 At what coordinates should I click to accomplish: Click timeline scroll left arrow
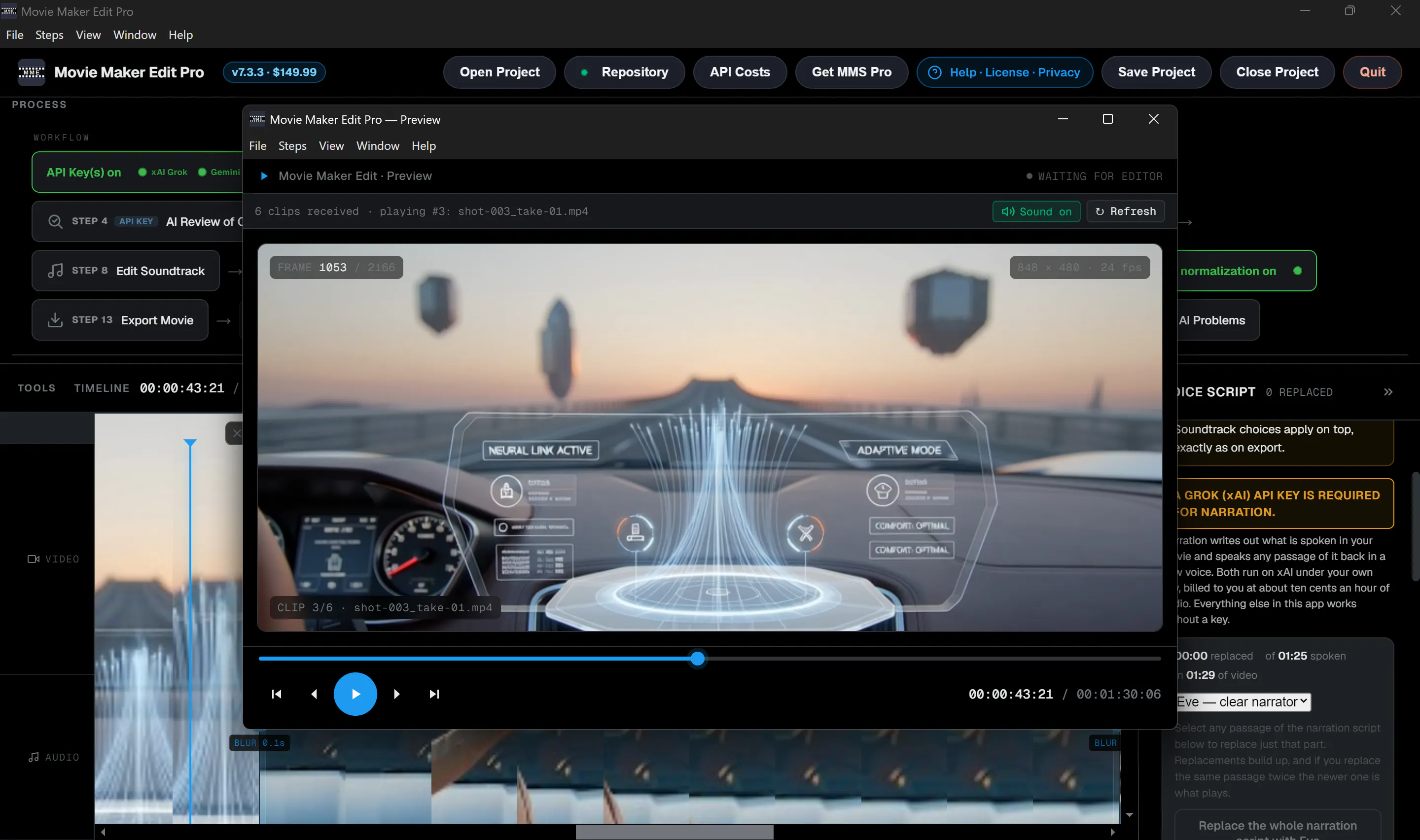pos(103,832)
